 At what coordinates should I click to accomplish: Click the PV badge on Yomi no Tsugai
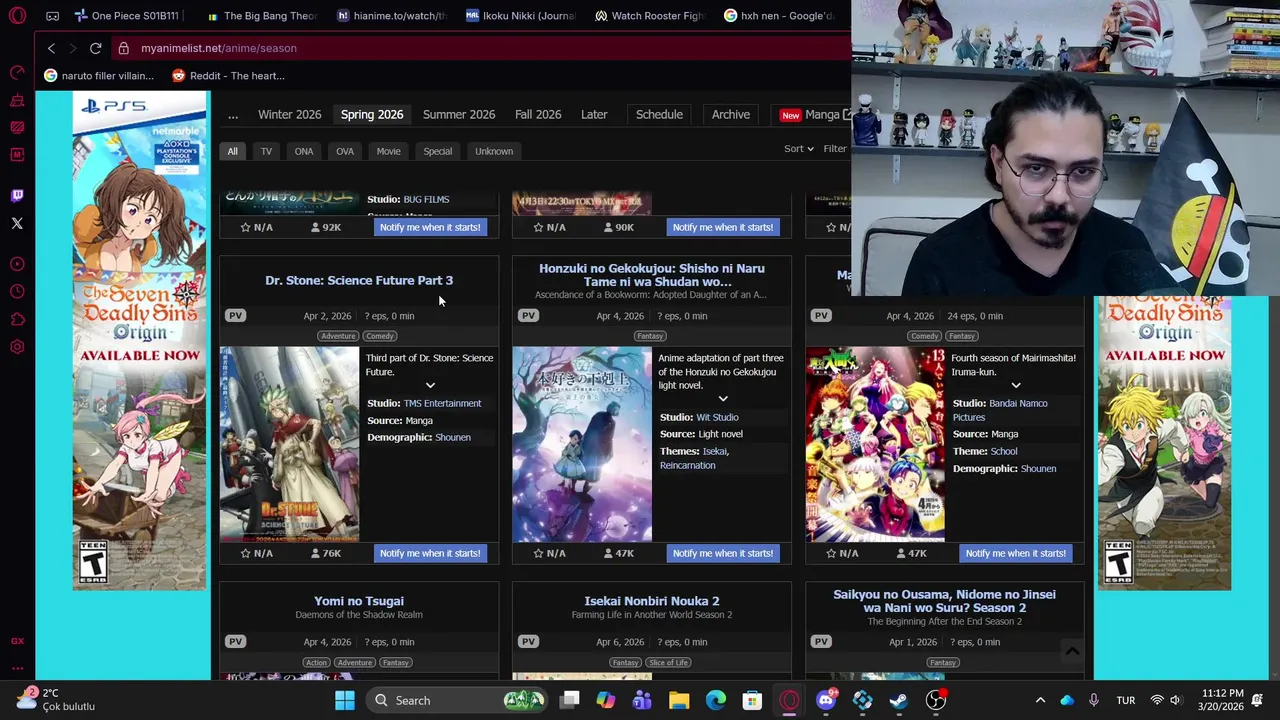pos(235,641)
